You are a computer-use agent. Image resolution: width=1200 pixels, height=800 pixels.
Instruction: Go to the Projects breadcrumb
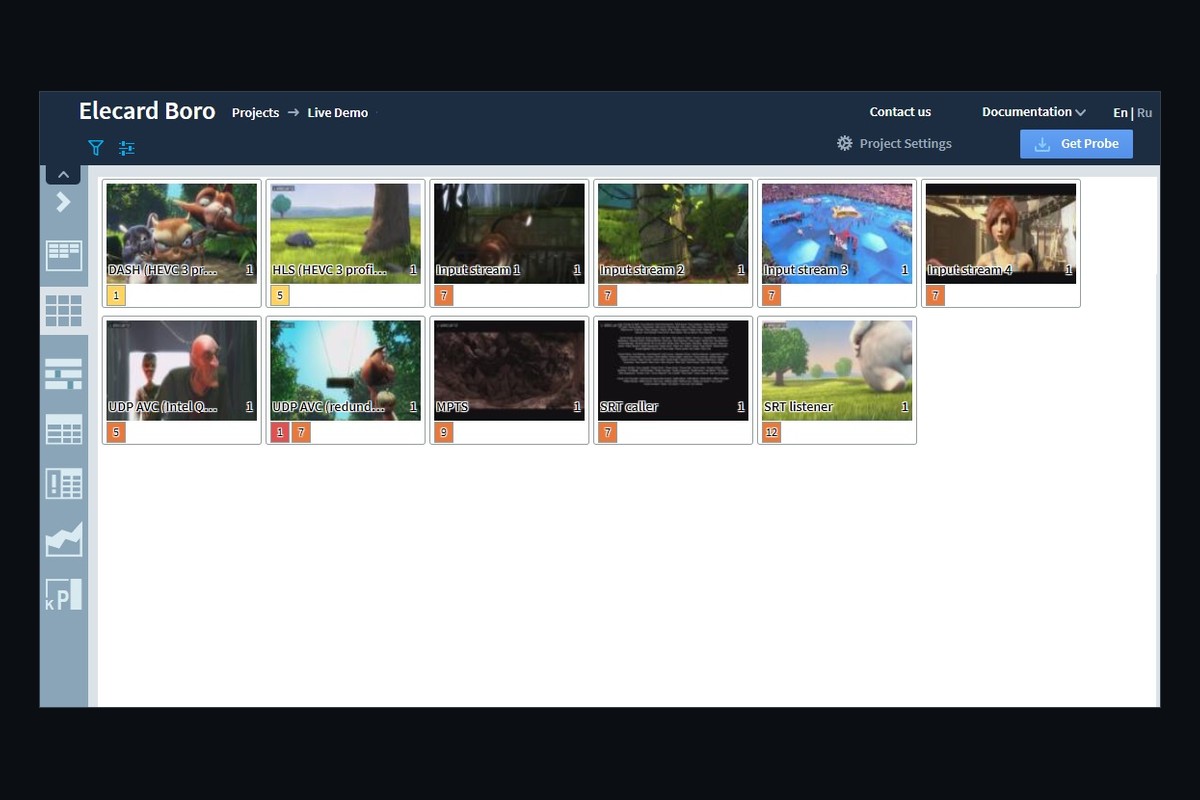click(255, 113)
